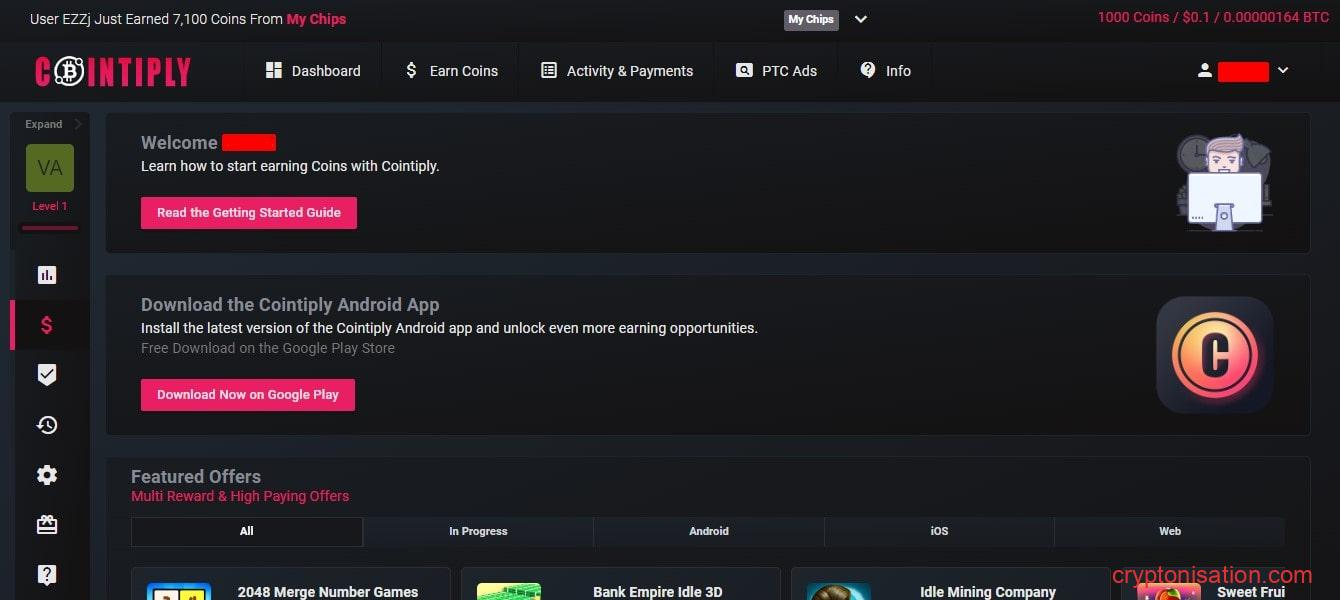The height and width of the screenshot is (600, 1340).
Task: Click the gift box sidebar icon
Action: click(47, 525)
